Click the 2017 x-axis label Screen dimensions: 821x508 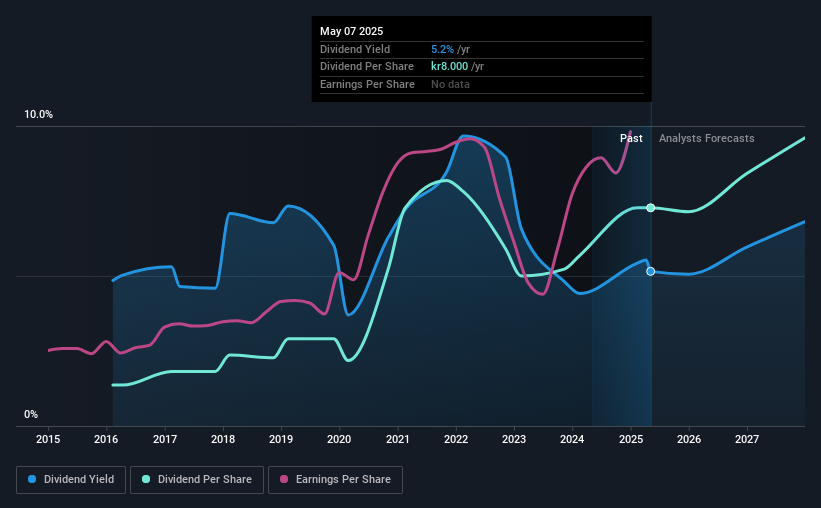pos(164,439)
